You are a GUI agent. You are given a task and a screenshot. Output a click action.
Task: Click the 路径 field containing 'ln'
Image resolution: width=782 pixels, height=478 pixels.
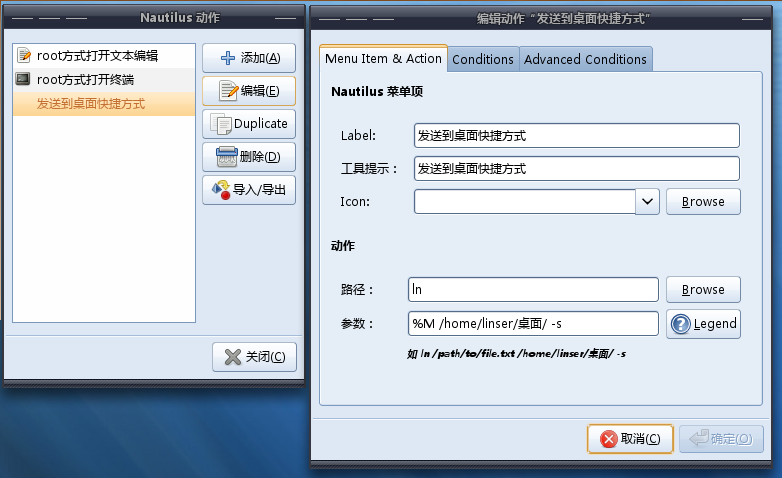click(x=533, y=289)
